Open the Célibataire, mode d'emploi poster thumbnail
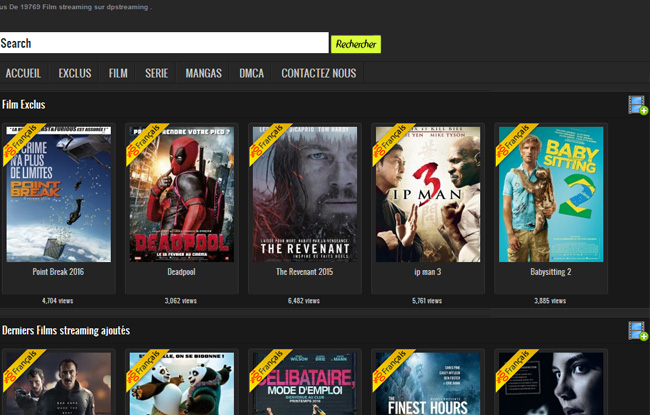 pos(305,383)
